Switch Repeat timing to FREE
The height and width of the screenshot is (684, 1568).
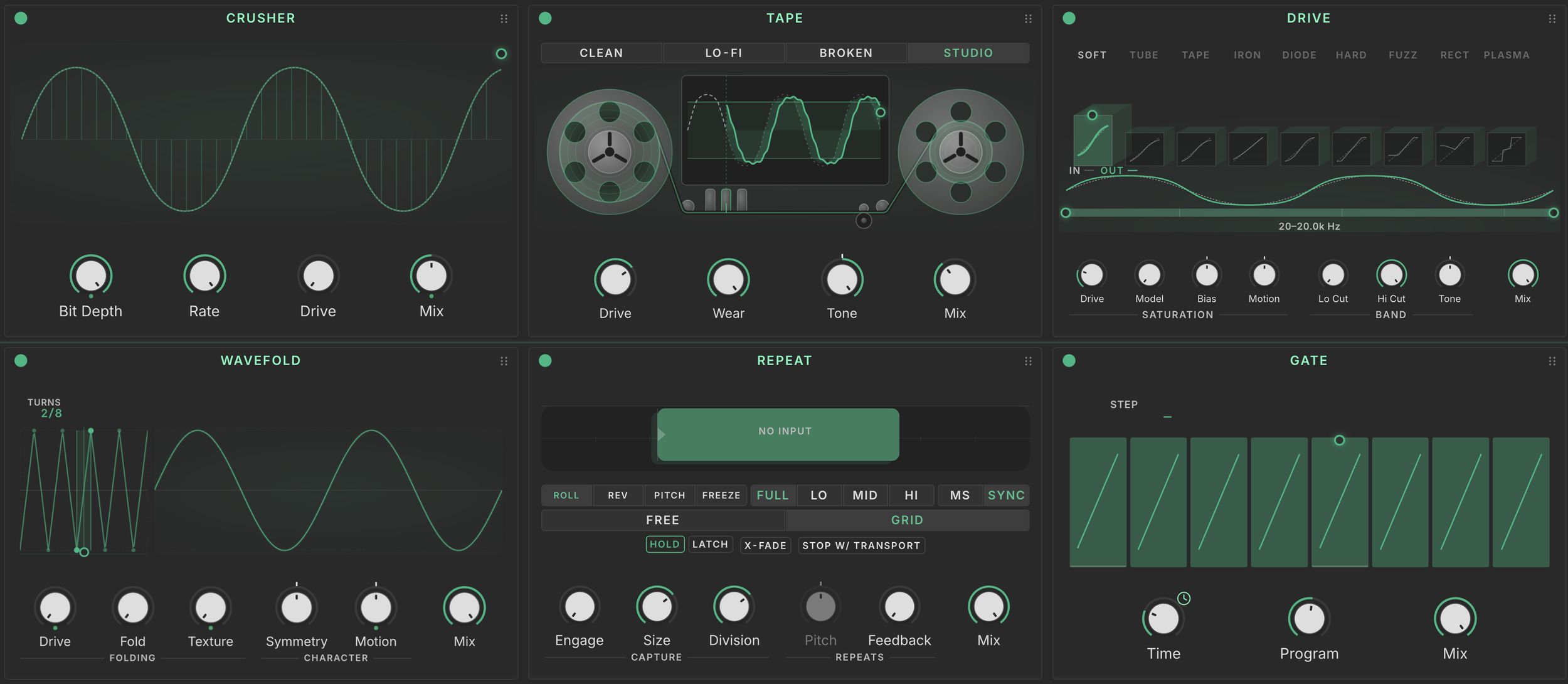click(663, 520)
